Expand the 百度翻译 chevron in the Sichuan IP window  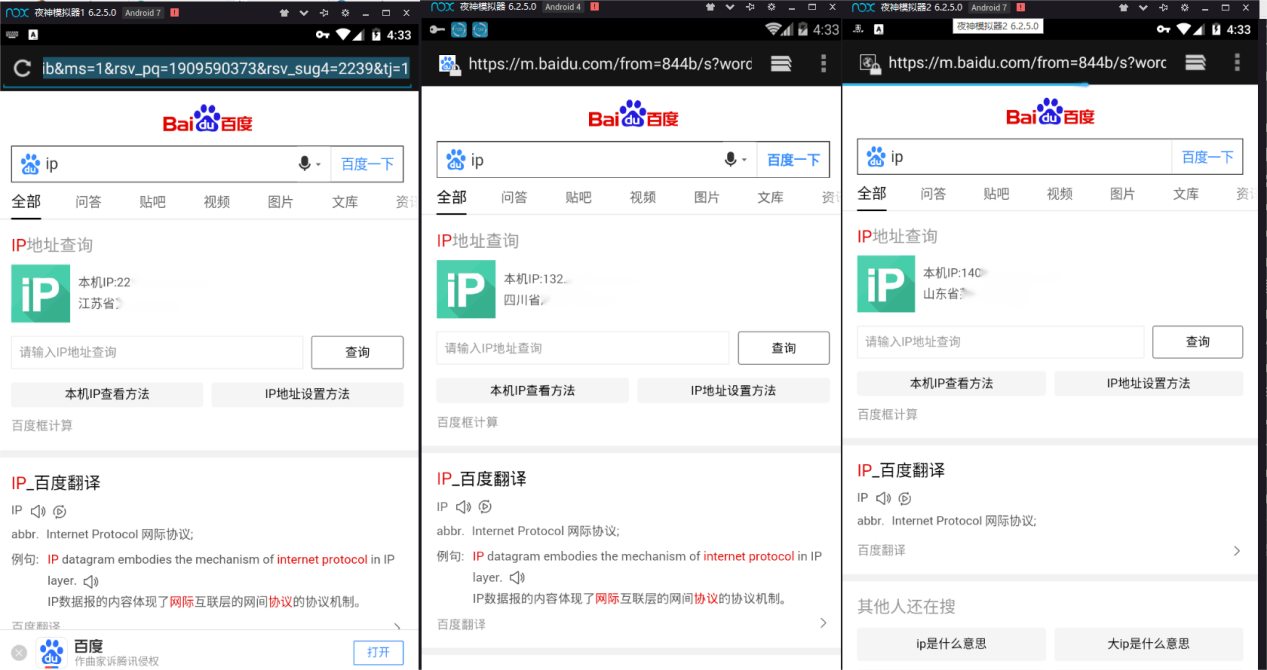click(823, 623)
